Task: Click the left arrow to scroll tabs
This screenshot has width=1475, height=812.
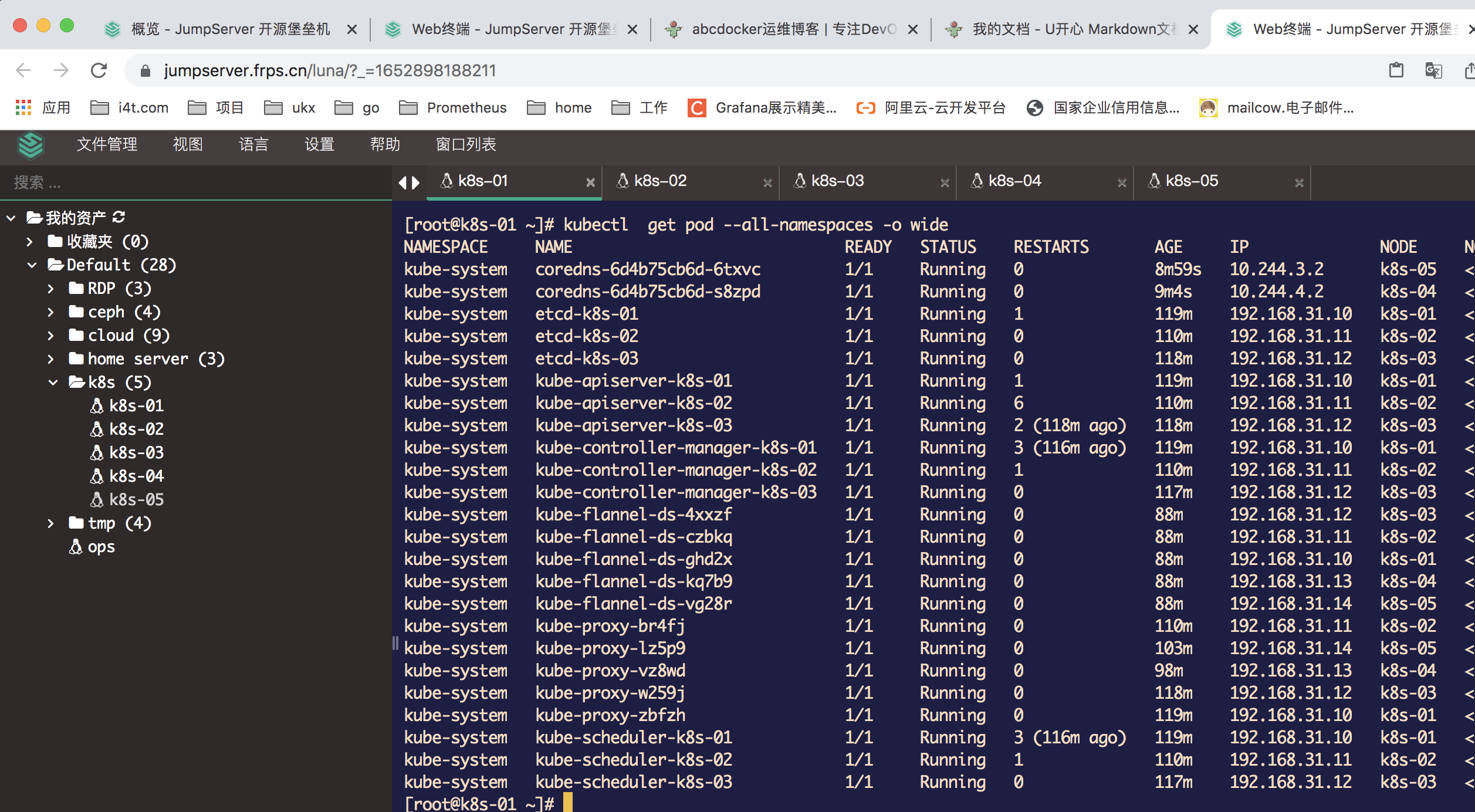Action: coord(404,182)
